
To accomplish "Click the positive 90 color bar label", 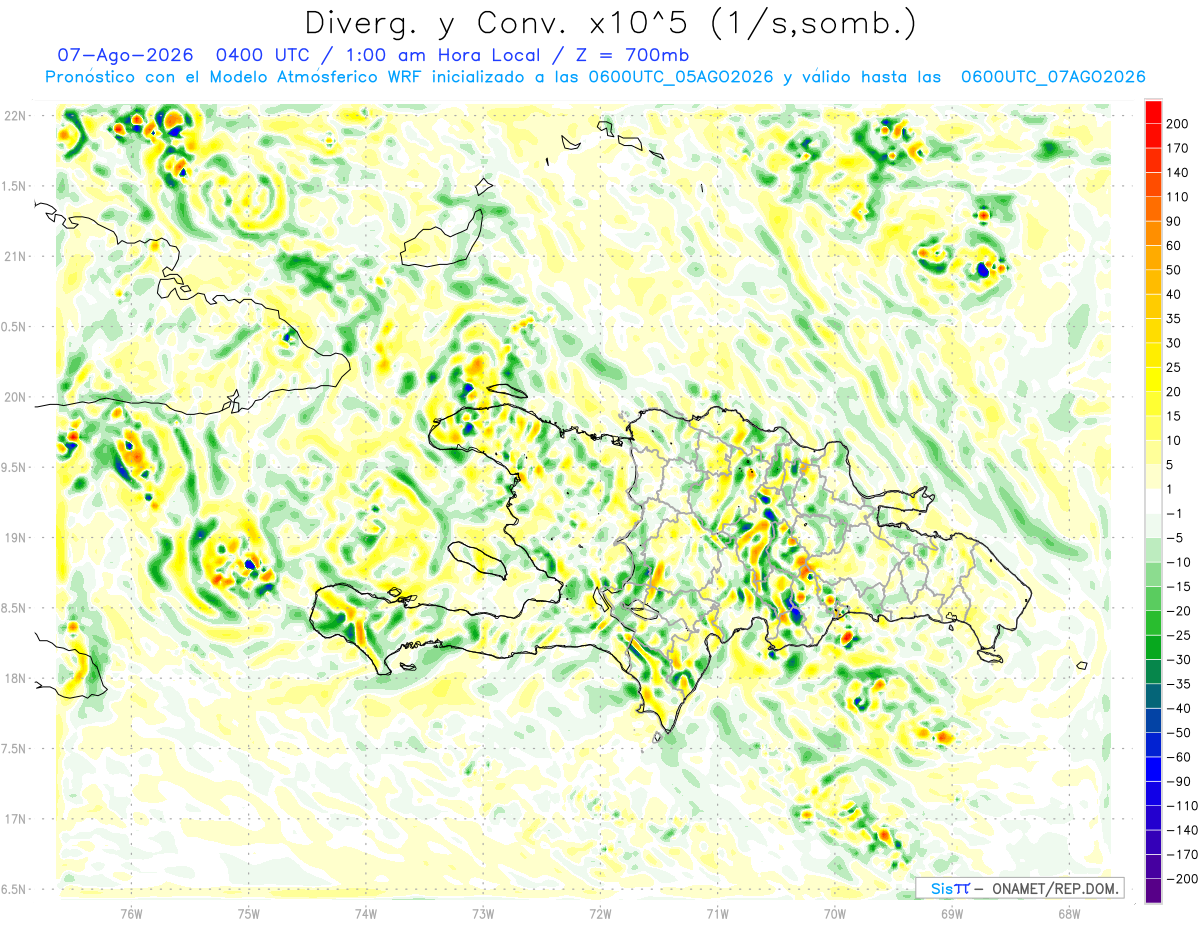I will tap(1175, 221).
